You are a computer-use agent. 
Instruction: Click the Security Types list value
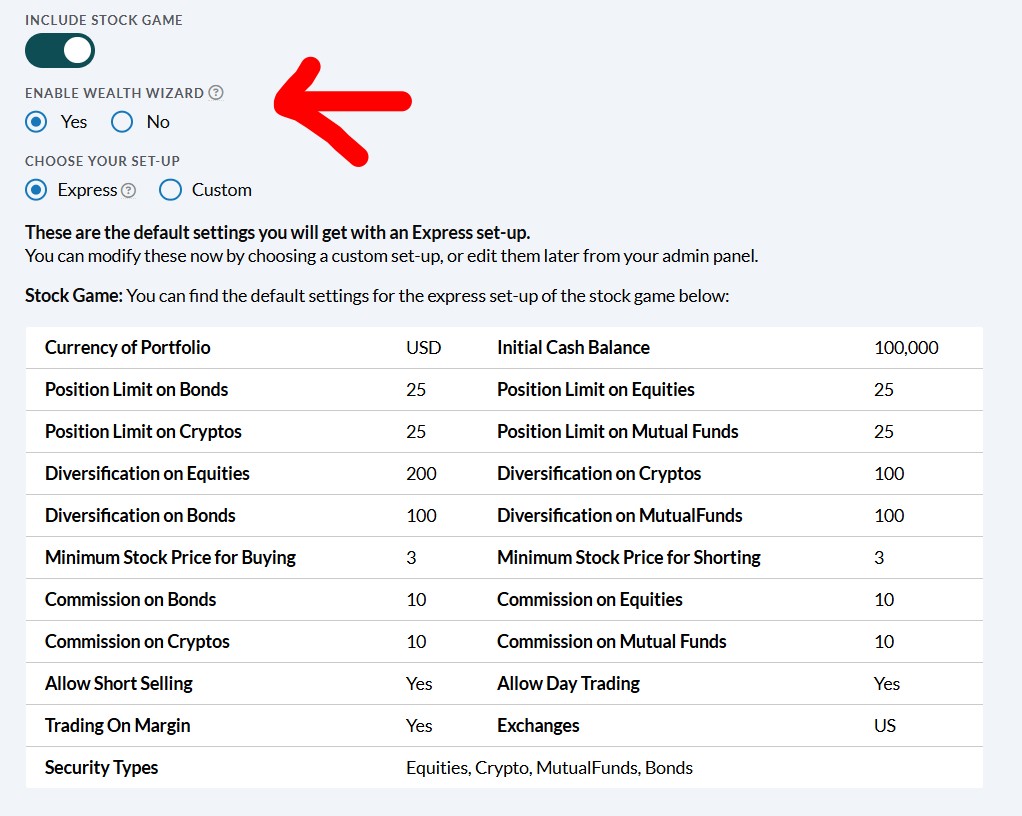pyautogui.click(x=549, y=768)
